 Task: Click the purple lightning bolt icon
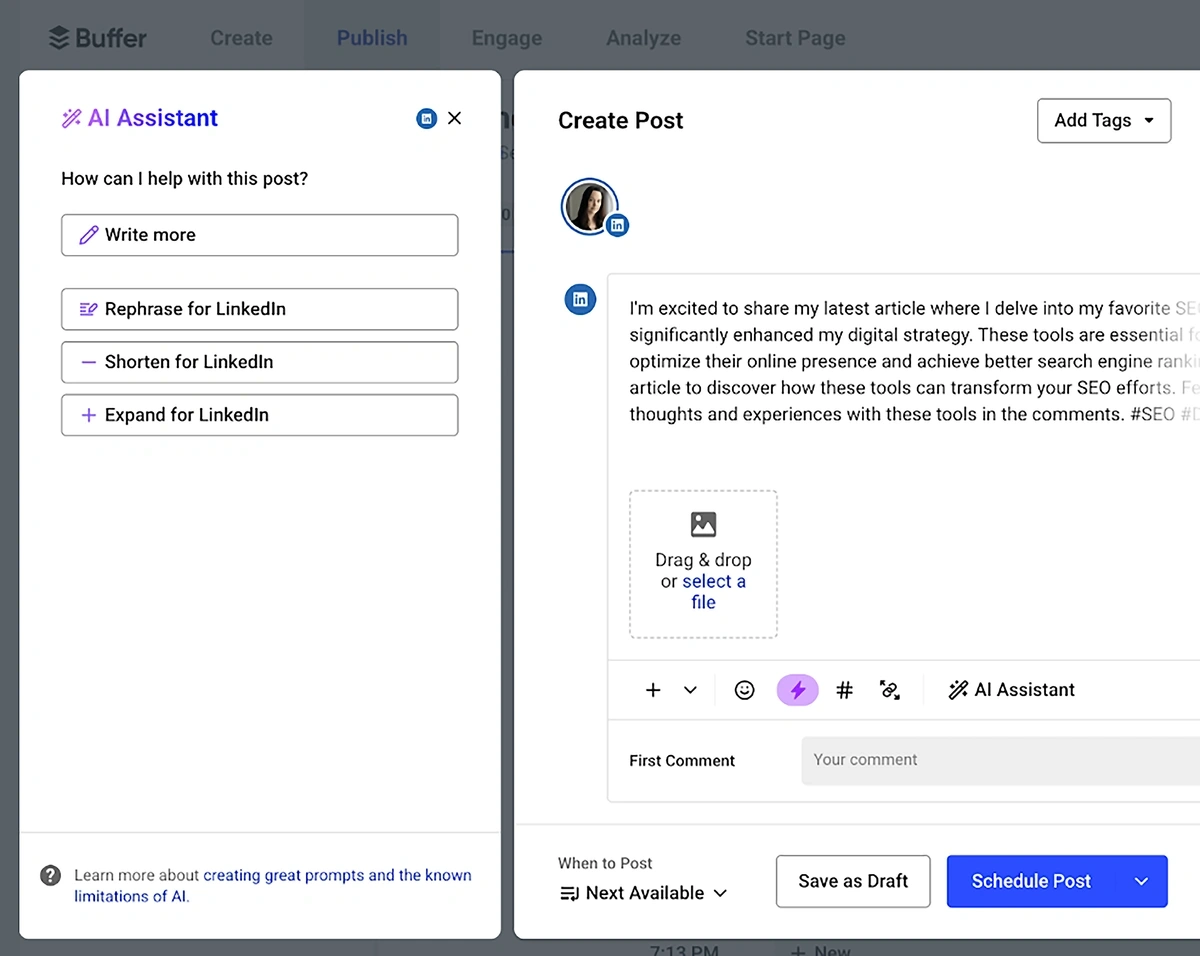pyautogui.click(x=798, y=690)
